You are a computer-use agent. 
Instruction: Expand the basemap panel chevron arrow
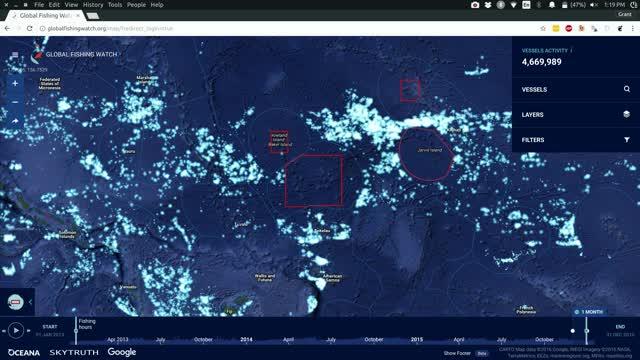[30, 302]
